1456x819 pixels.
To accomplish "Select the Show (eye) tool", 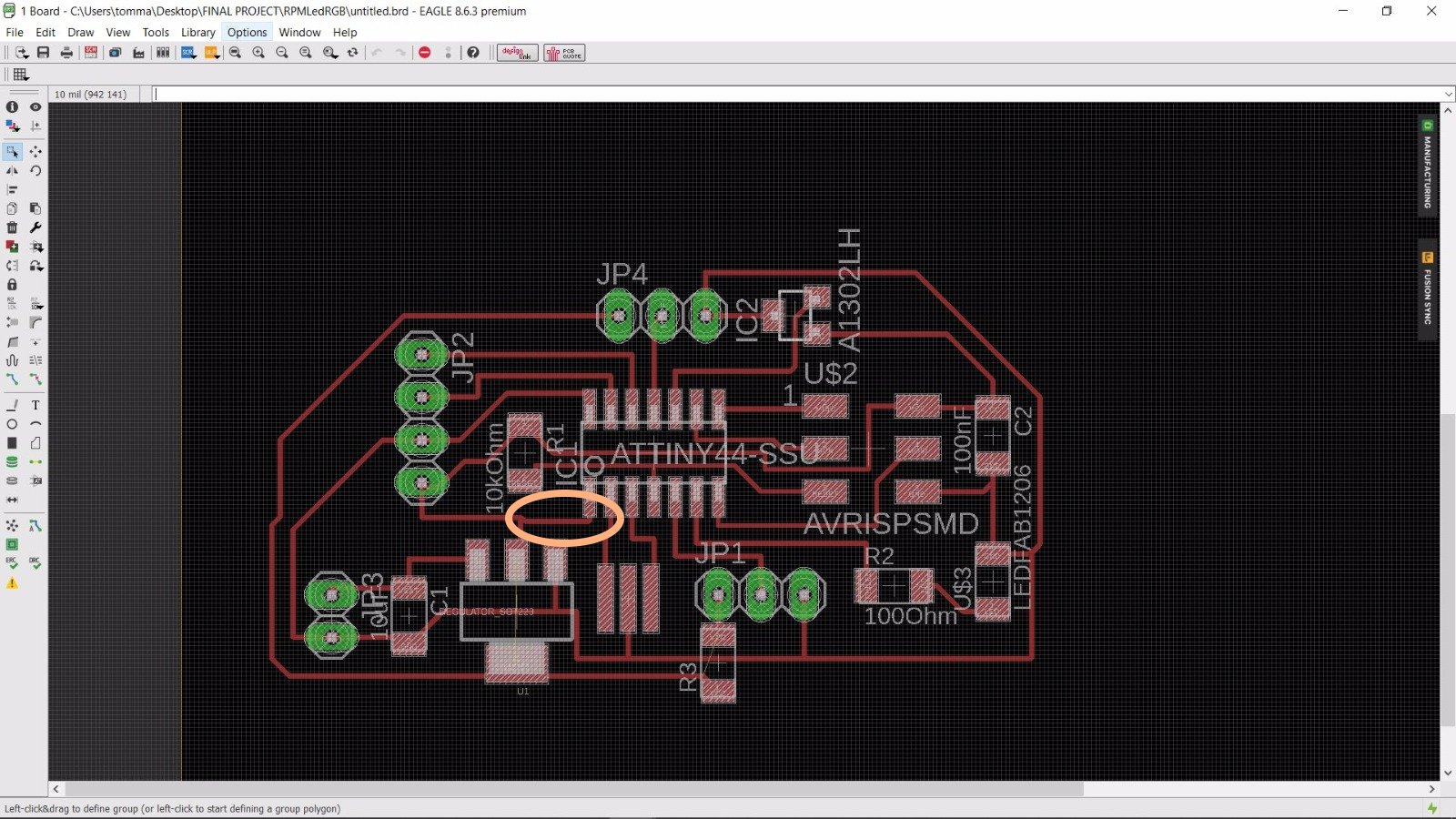I will (x=35, y=106).
